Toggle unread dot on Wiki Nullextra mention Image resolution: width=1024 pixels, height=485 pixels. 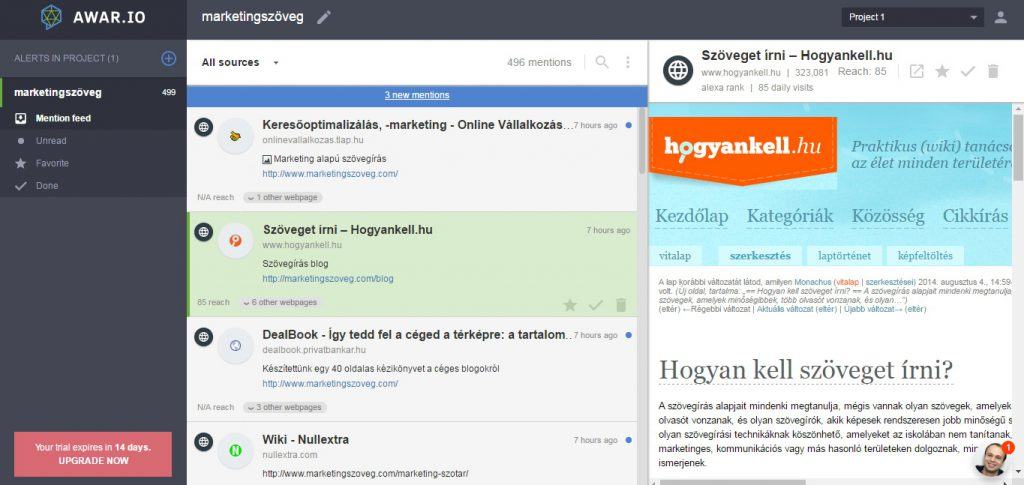coord(628,440)
